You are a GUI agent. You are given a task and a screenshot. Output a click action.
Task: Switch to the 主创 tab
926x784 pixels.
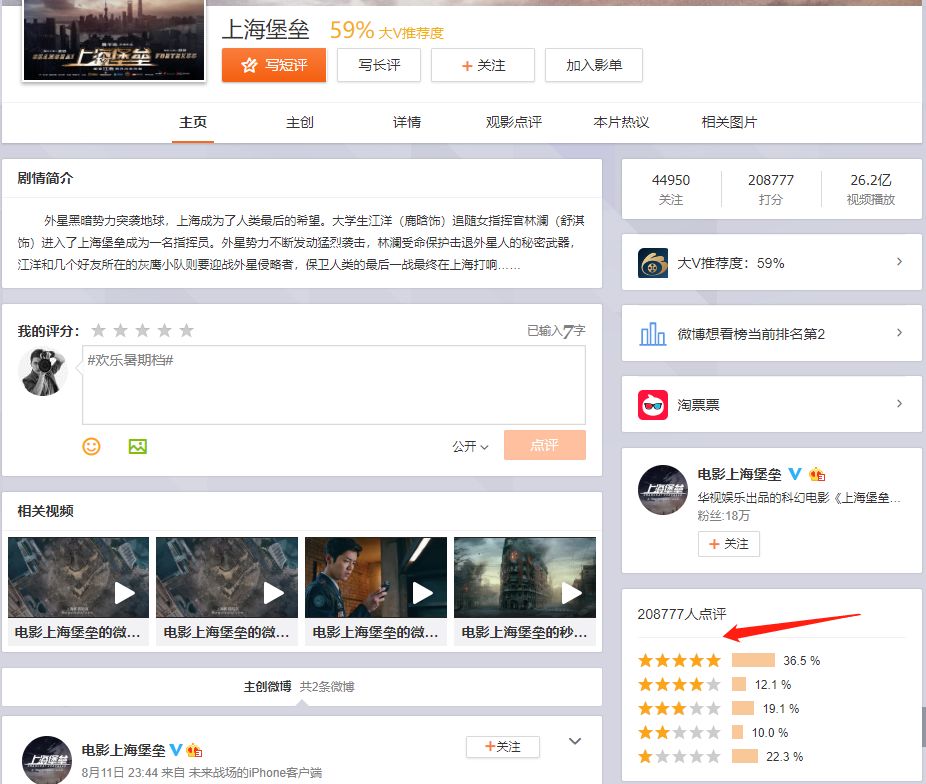click(300, 122)
